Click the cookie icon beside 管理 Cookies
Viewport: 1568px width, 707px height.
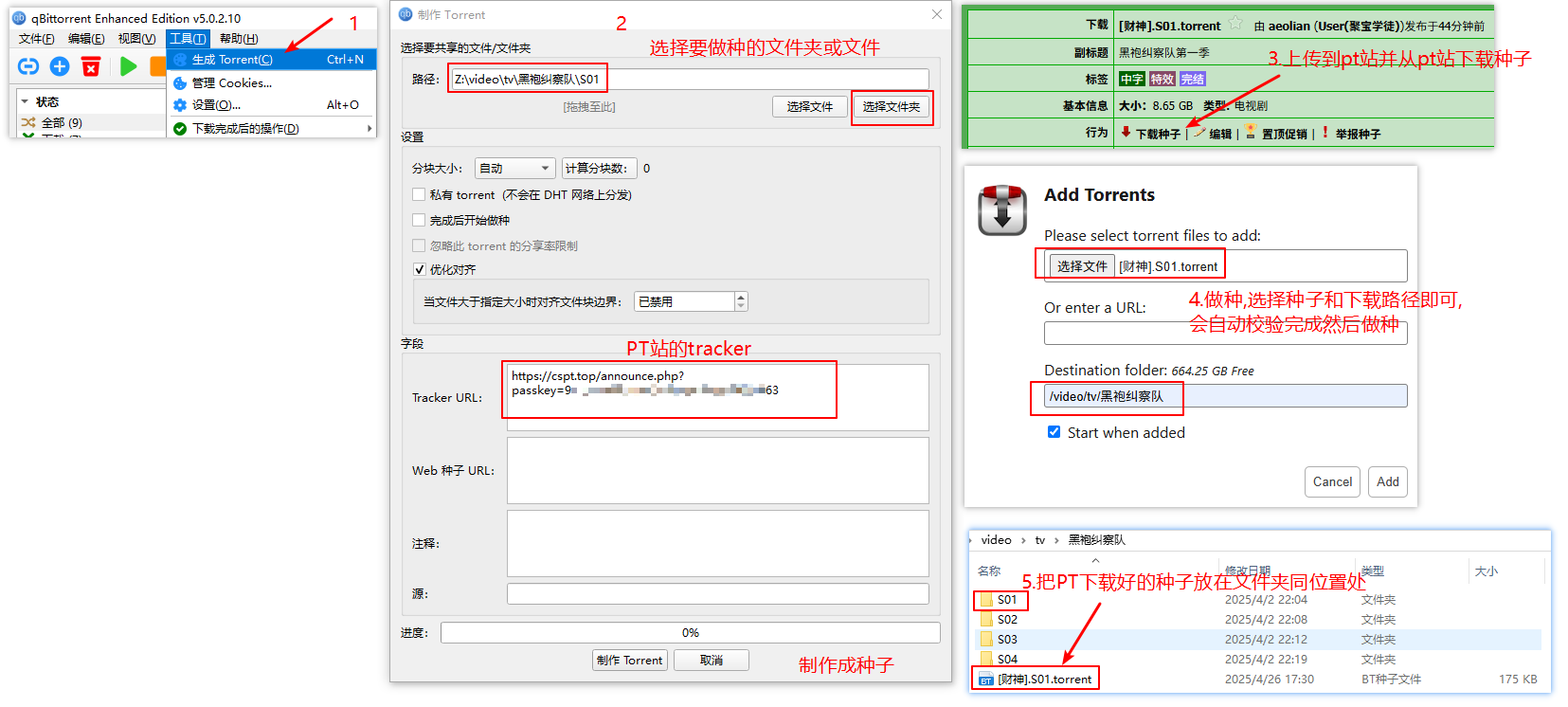tap(180, 82)
